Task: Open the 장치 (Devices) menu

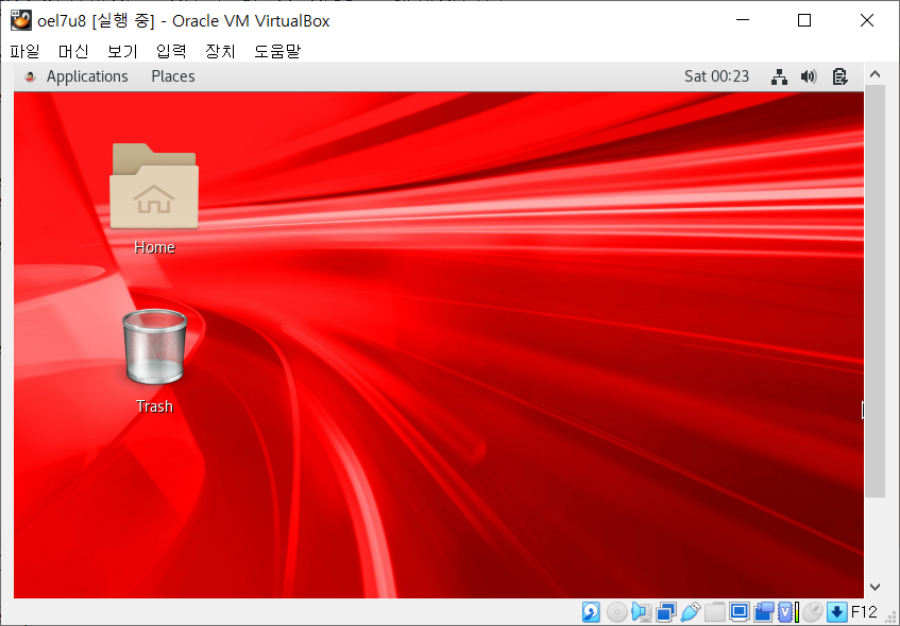Action: (220, 51)
